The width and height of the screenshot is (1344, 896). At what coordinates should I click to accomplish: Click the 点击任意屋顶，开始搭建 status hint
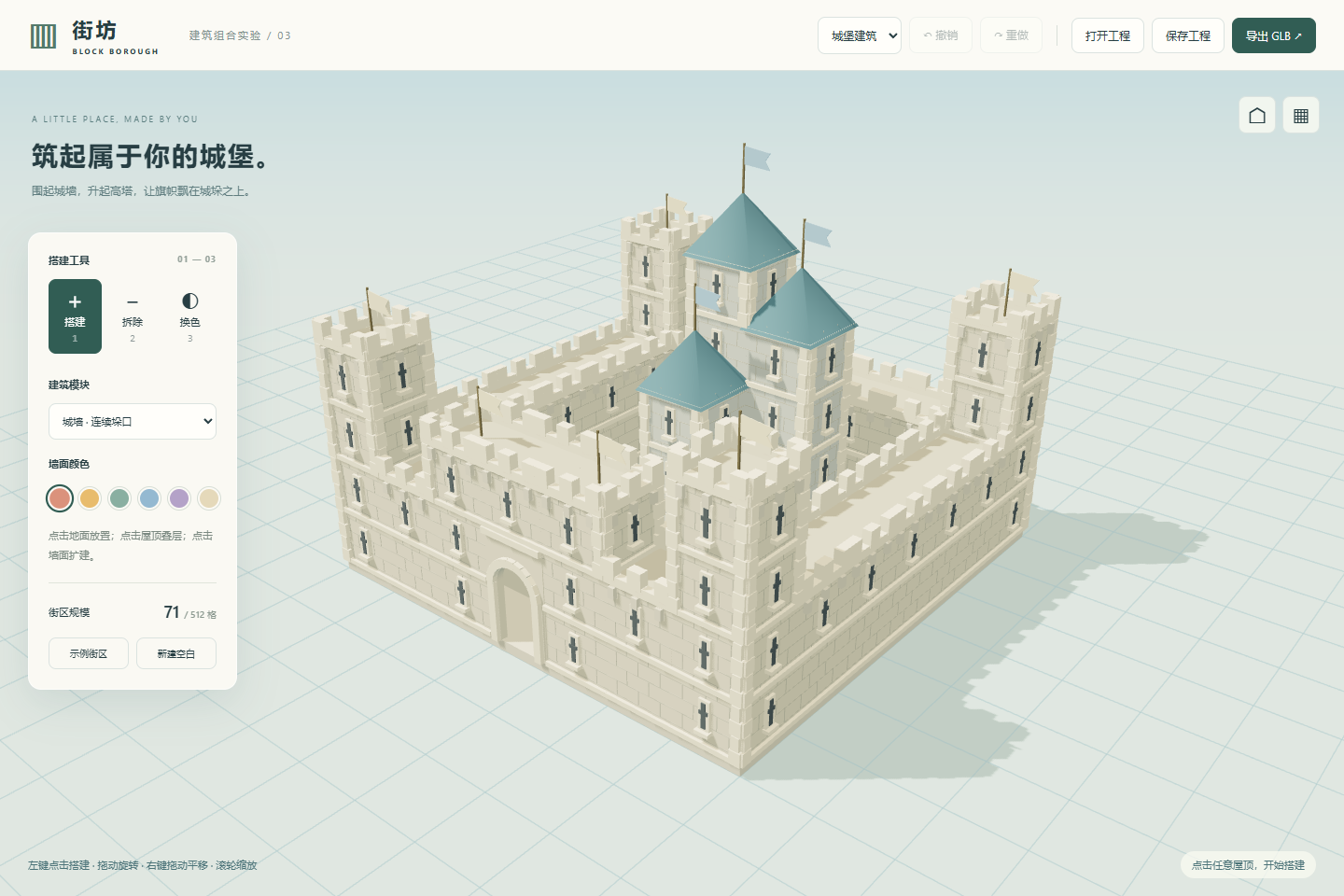[1248, 865]
